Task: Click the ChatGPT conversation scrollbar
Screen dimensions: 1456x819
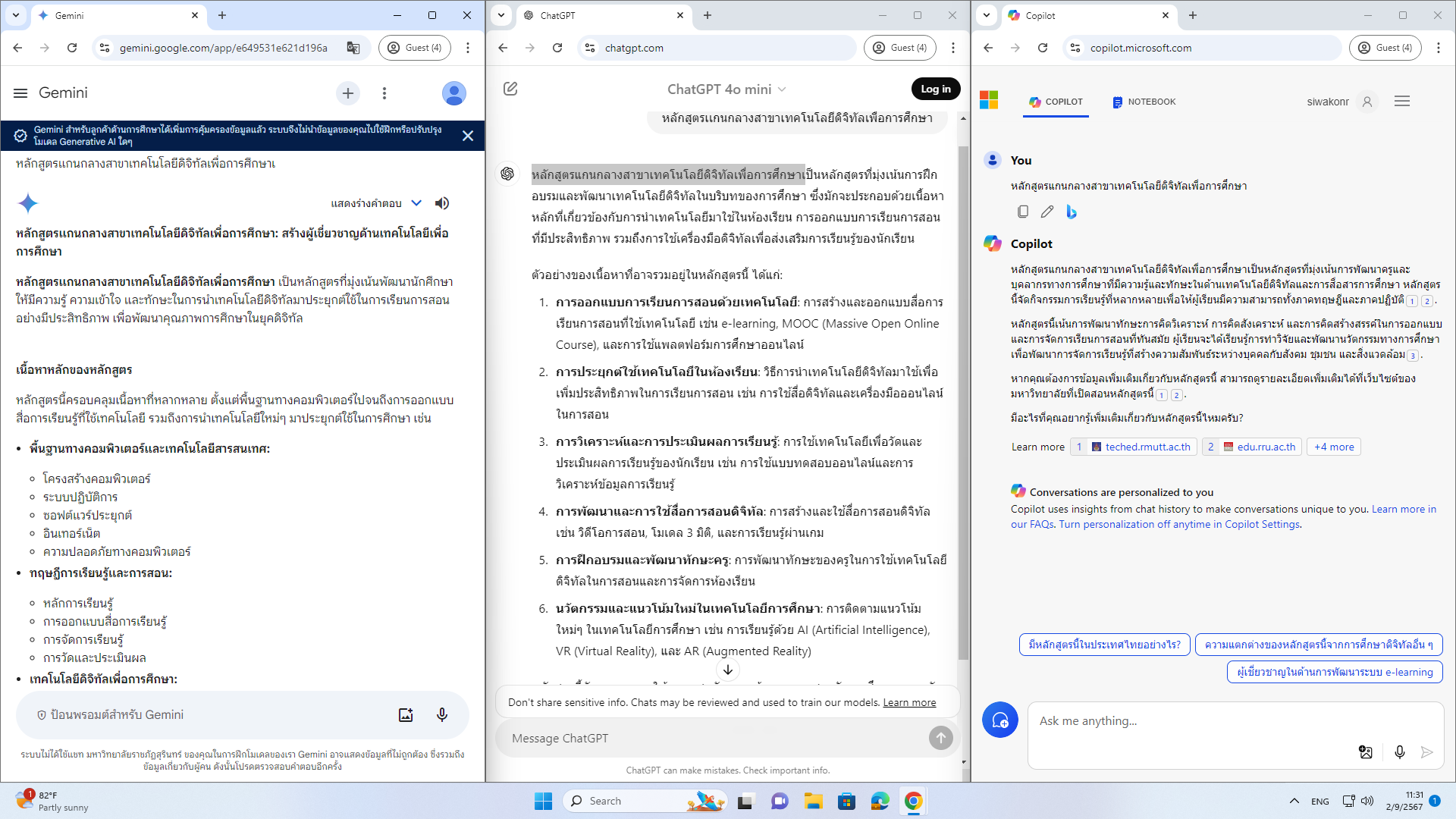Action: coord(963,402)
